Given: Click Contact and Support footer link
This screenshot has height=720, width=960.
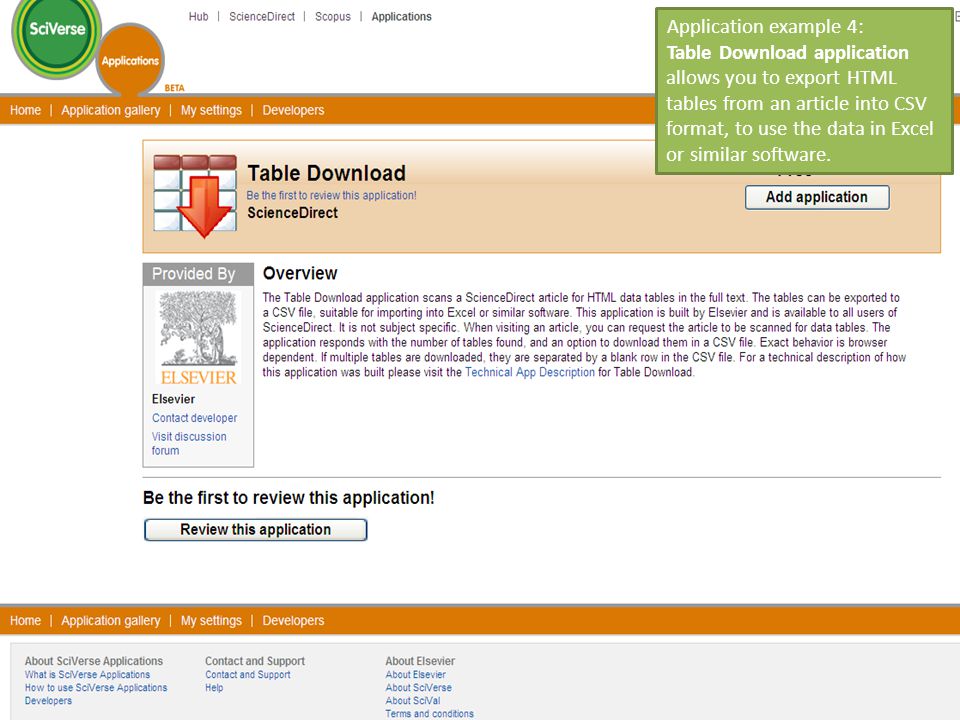Looking at the screenshot, I should click(248, 675).
